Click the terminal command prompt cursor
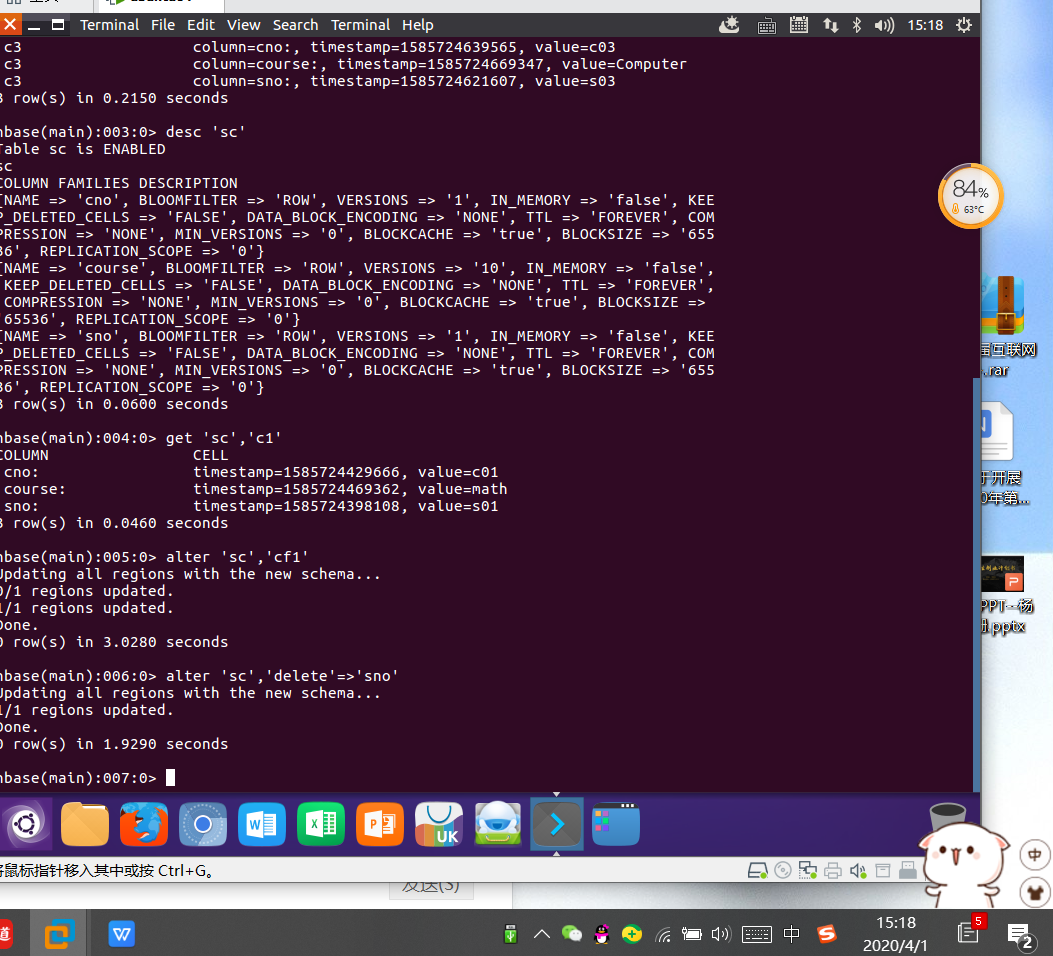The image size is (1053, 956). (171, 777)
